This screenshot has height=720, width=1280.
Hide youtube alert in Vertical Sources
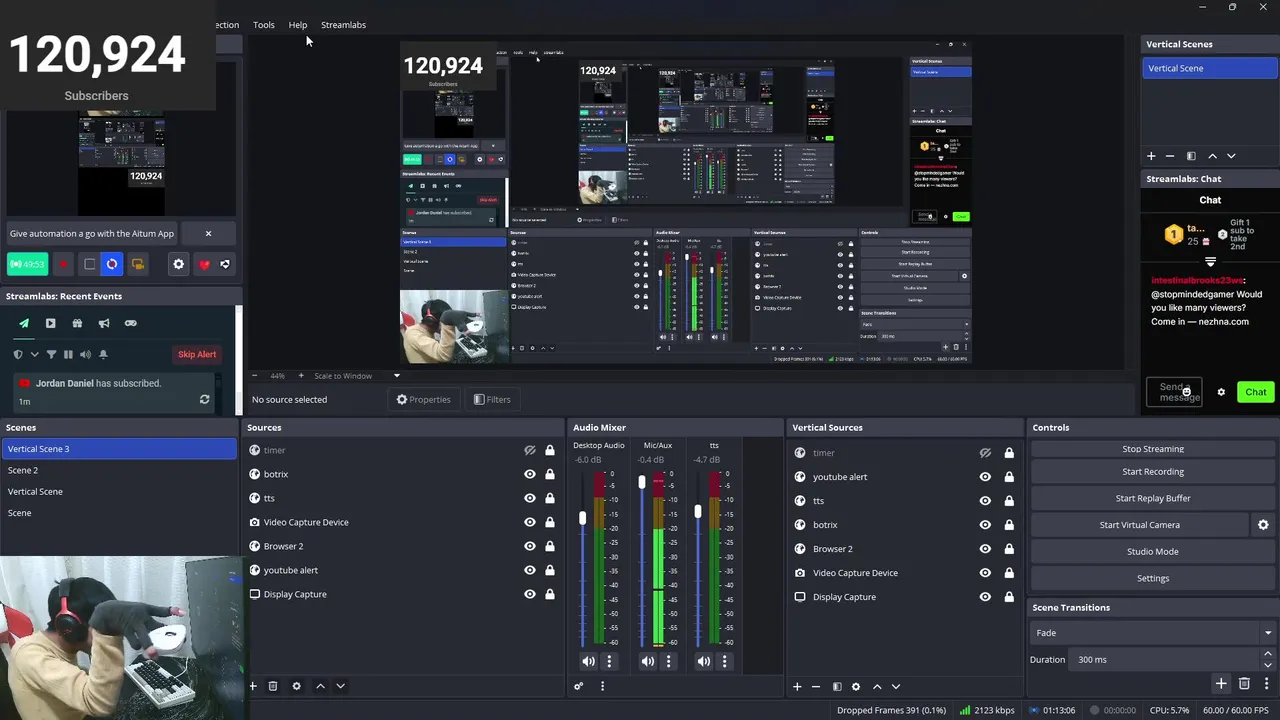pyautogui.click(x=985, y=477)
